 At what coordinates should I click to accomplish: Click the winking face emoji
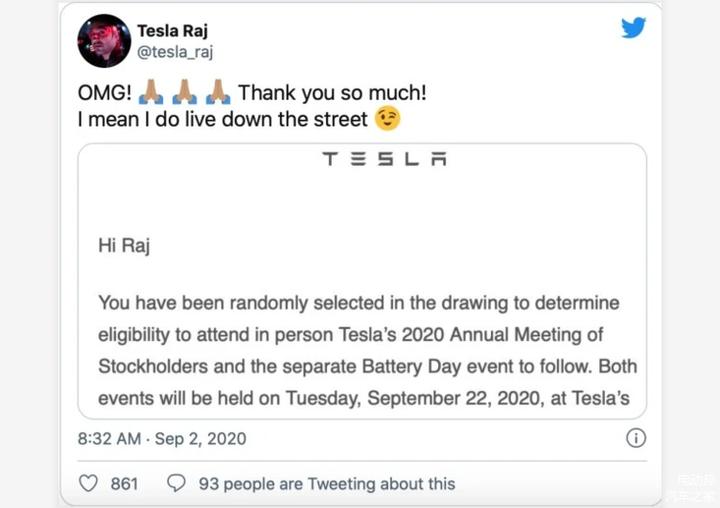click(388, 119)
